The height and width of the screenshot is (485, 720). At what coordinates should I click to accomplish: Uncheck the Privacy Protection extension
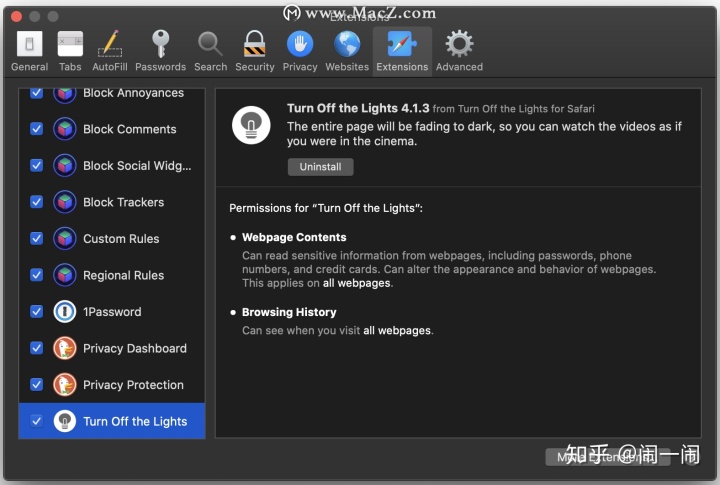click(x=37, y=384)
